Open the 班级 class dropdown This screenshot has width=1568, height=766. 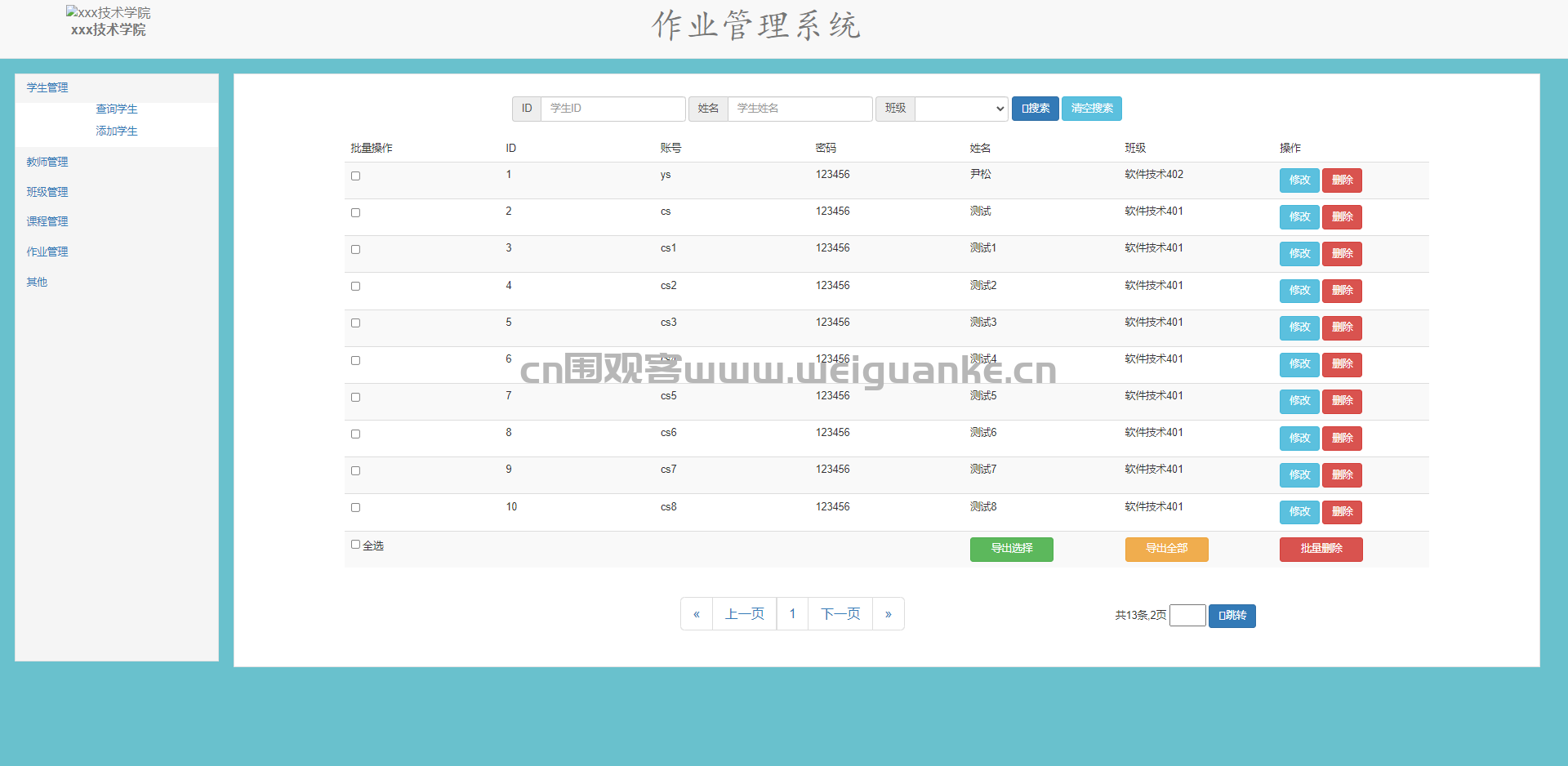[961, 109]
